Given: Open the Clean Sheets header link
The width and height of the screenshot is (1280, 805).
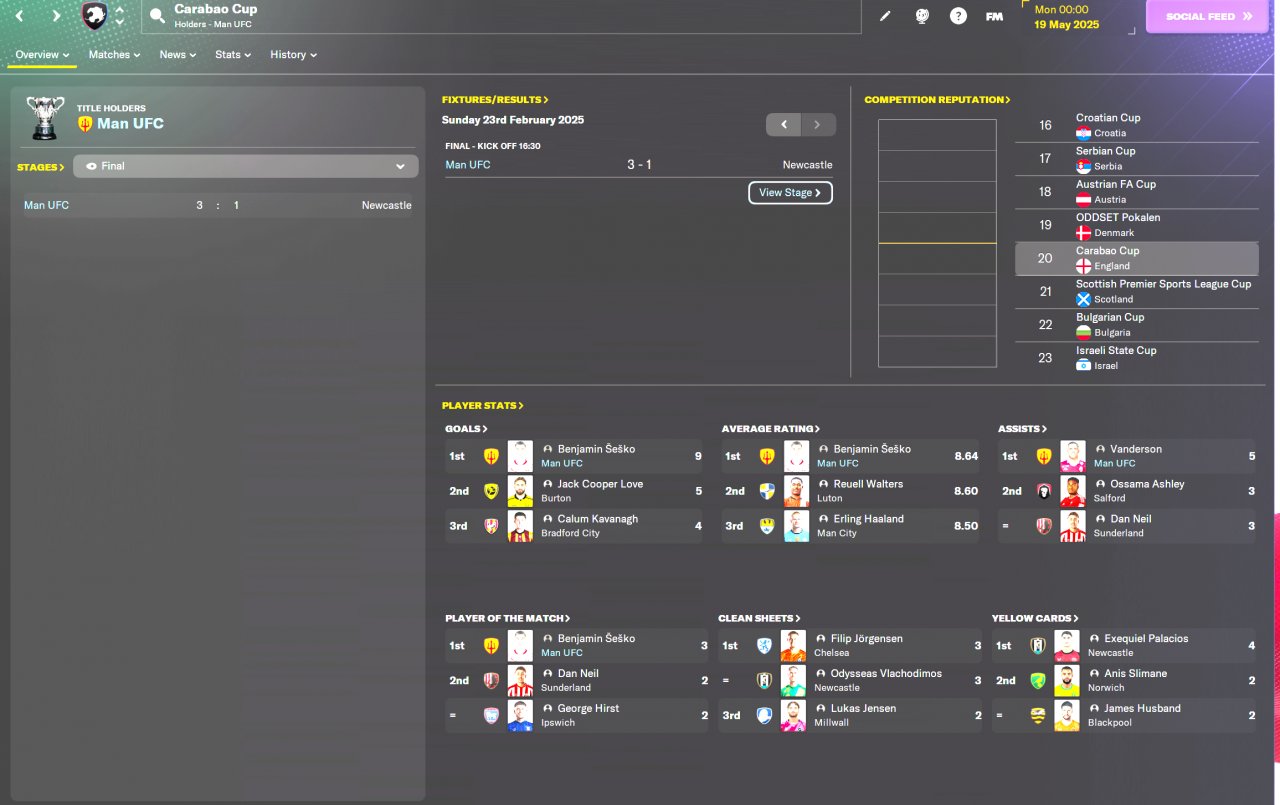Looking at the screenshot, I should click(759, 619).
